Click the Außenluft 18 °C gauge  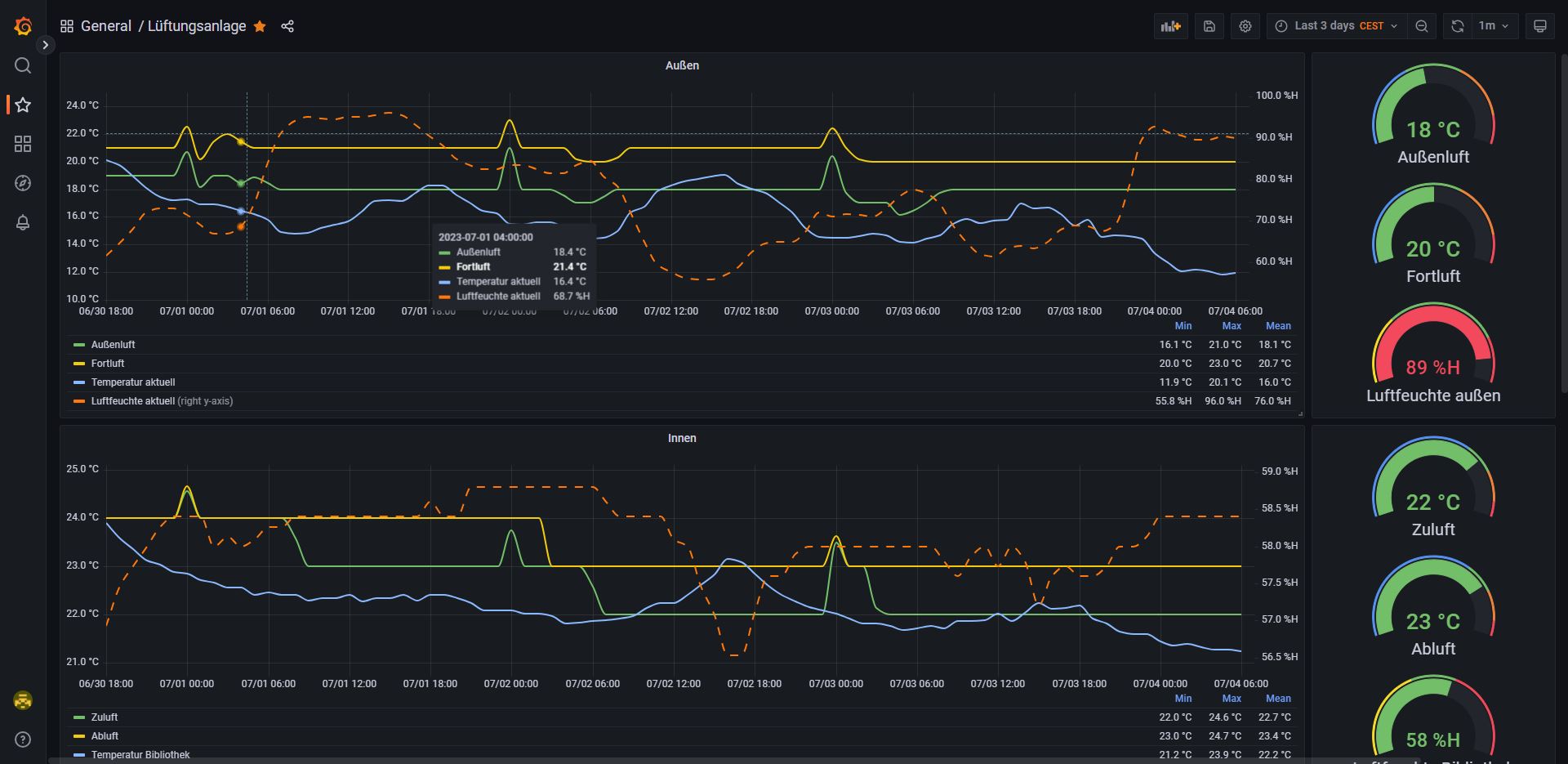[x=1433, y=114]
